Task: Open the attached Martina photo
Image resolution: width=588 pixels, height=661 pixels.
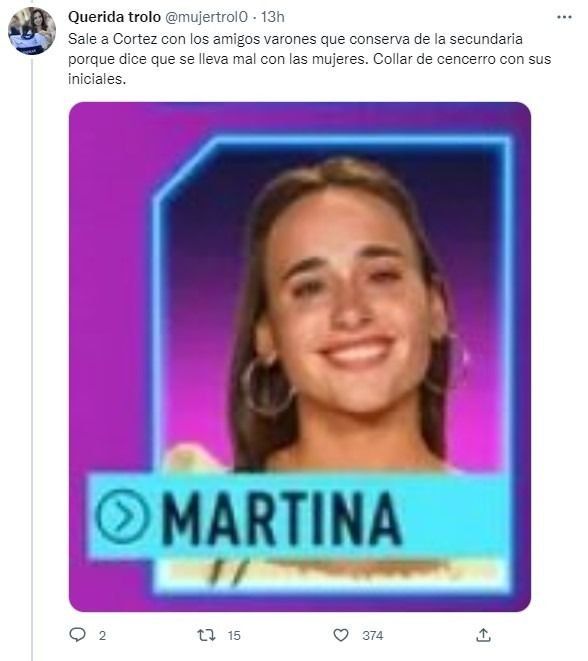Action: coord(300,357)
